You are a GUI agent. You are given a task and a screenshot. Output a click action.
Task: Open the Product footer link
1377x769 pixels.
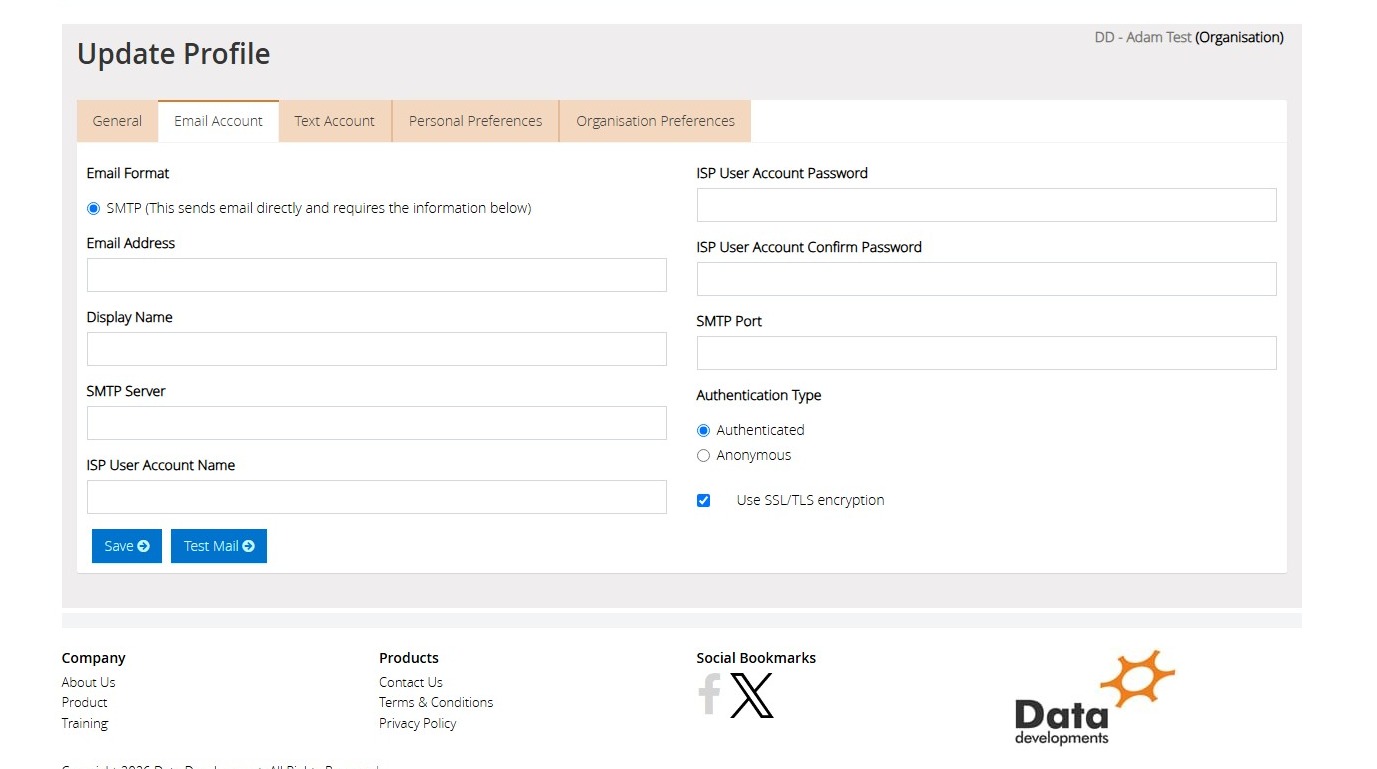click(x=84, y=702)
